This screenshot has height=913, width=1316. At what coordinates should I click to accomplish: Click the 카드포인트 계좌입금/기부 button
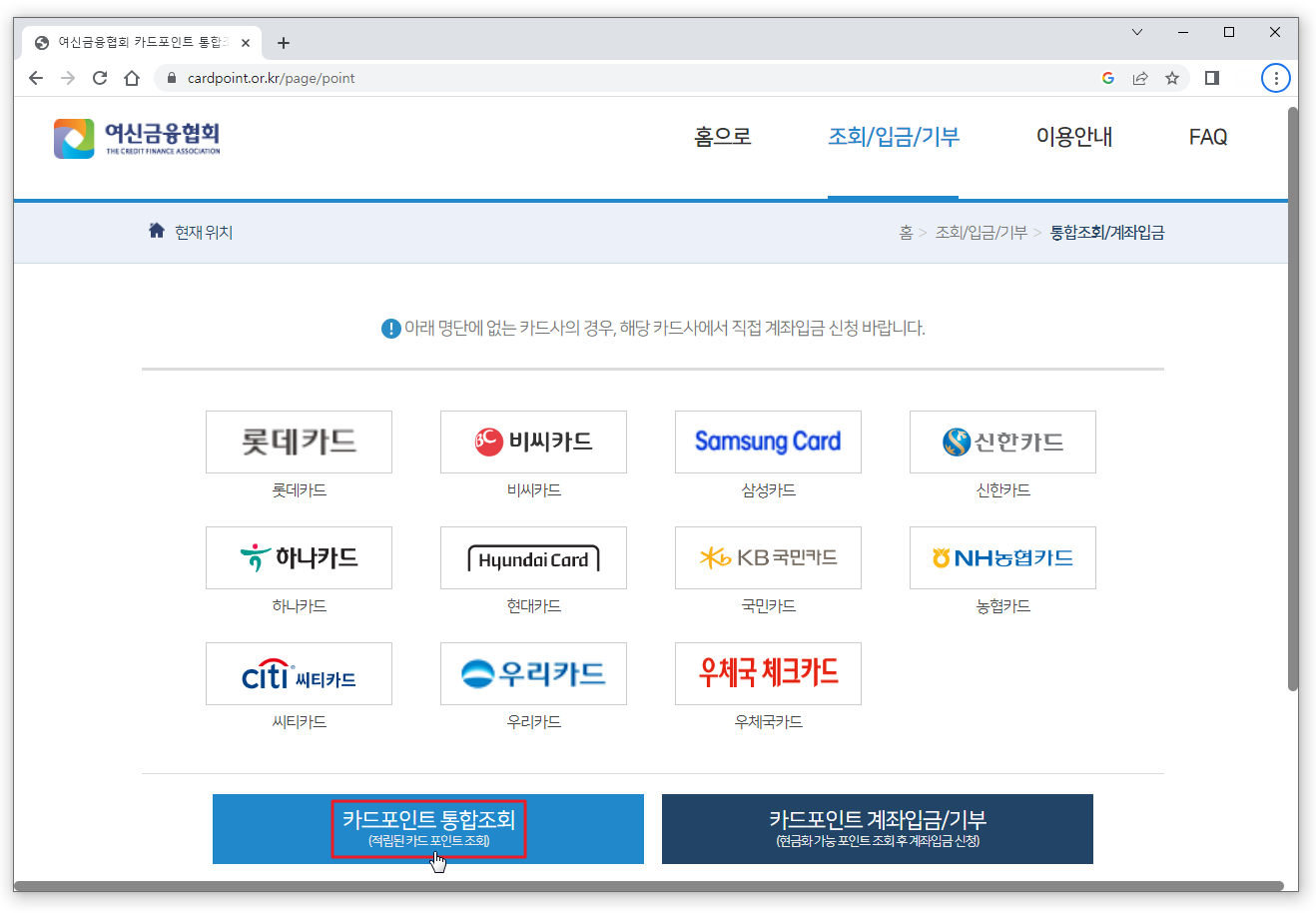(878, 829)
